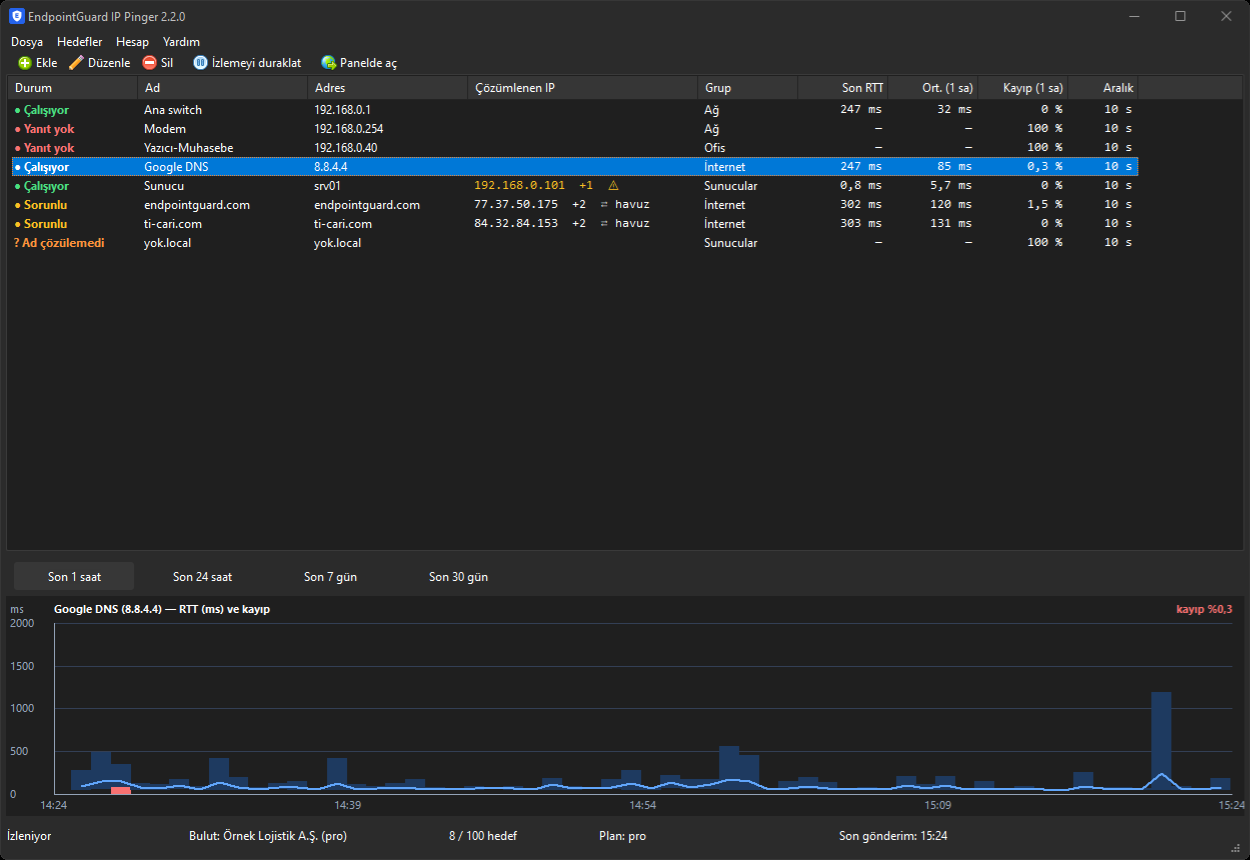This screenshot has height=860, width=1250.
Task: Click the warning triangle icon in the Sunucu row
Action: click(x=613, y=186)
